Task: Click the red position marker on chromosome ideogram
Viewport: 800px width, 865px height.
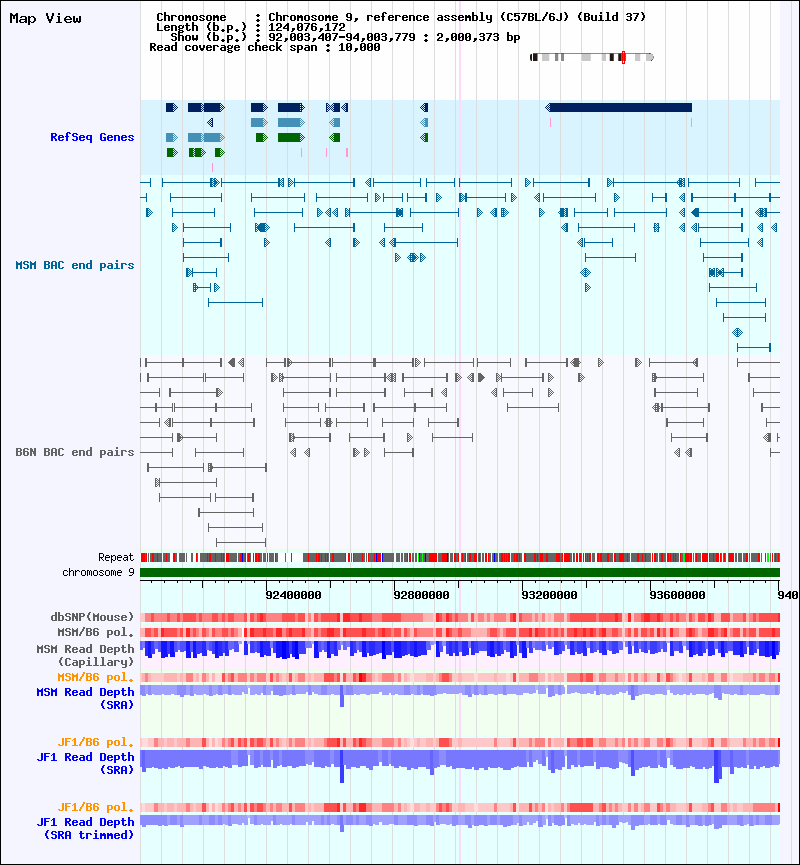Action: [x=623, y=57]
